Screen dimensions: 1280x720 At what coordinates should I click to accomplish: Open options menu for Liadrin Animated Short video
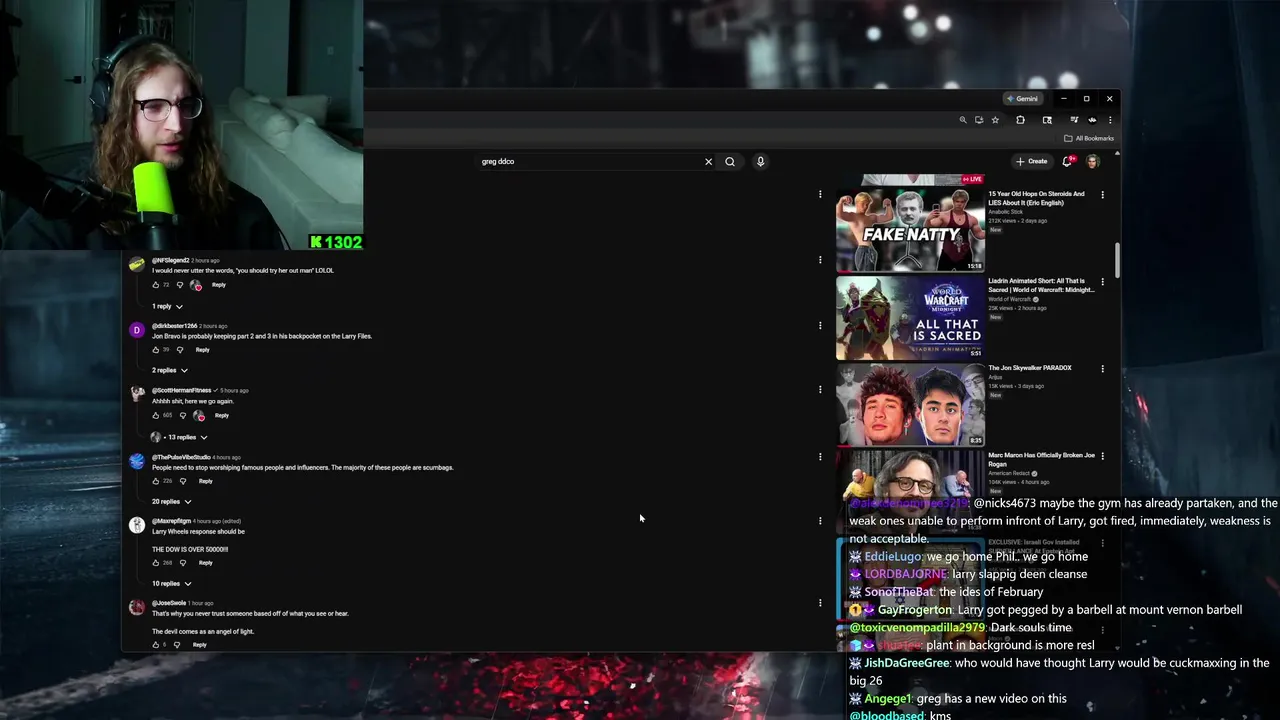[1102, 282]
